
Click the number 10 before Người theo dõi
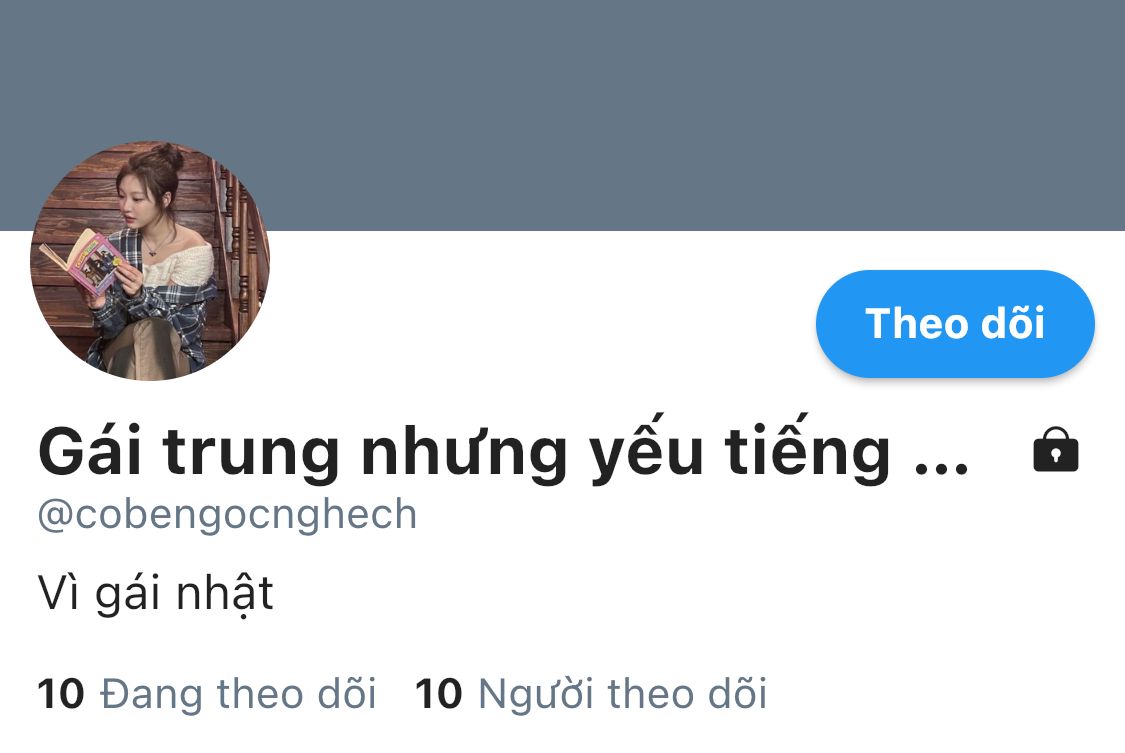438,694
